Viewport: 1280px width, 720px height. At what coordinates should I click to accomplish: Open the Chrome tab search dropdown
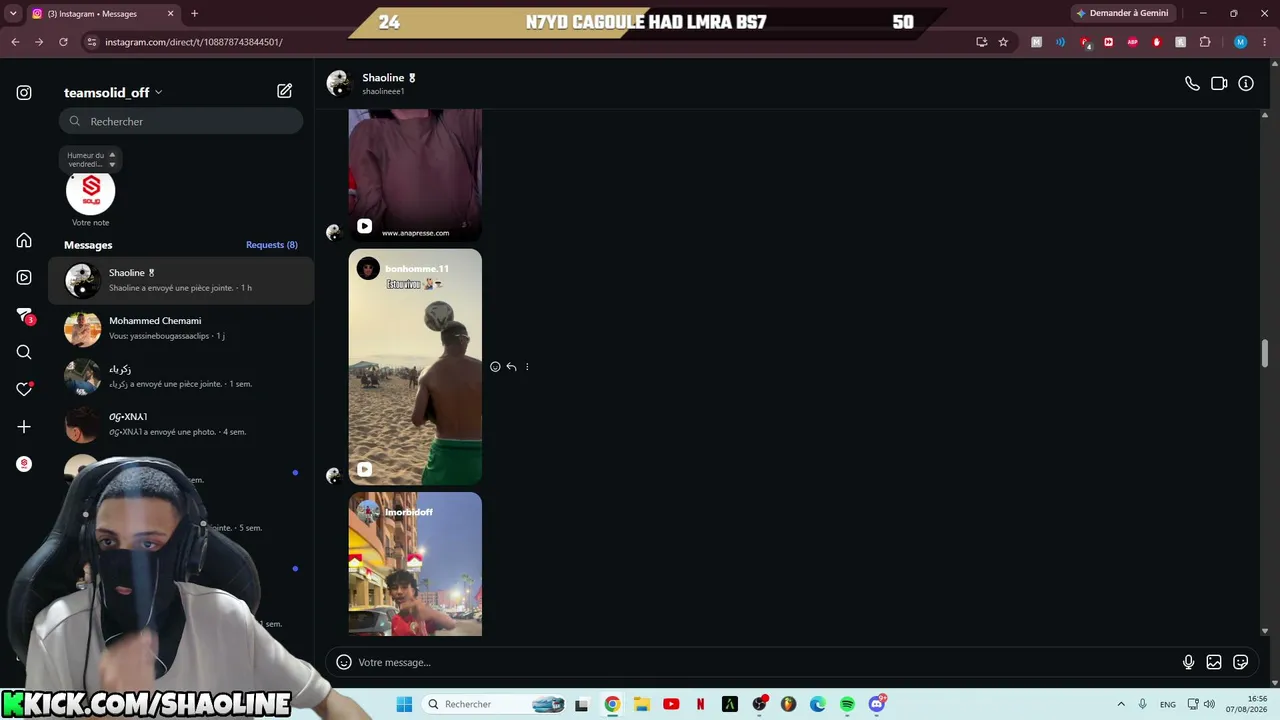[x=13, y=13]
